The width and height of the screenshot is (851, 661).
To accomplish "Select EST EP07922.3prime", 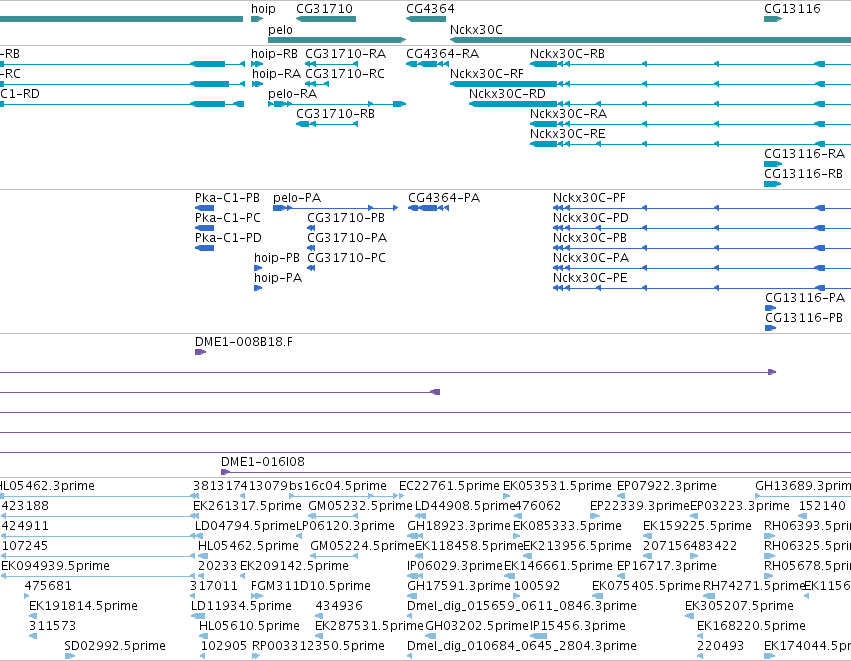I will click(x=666, y=486).
